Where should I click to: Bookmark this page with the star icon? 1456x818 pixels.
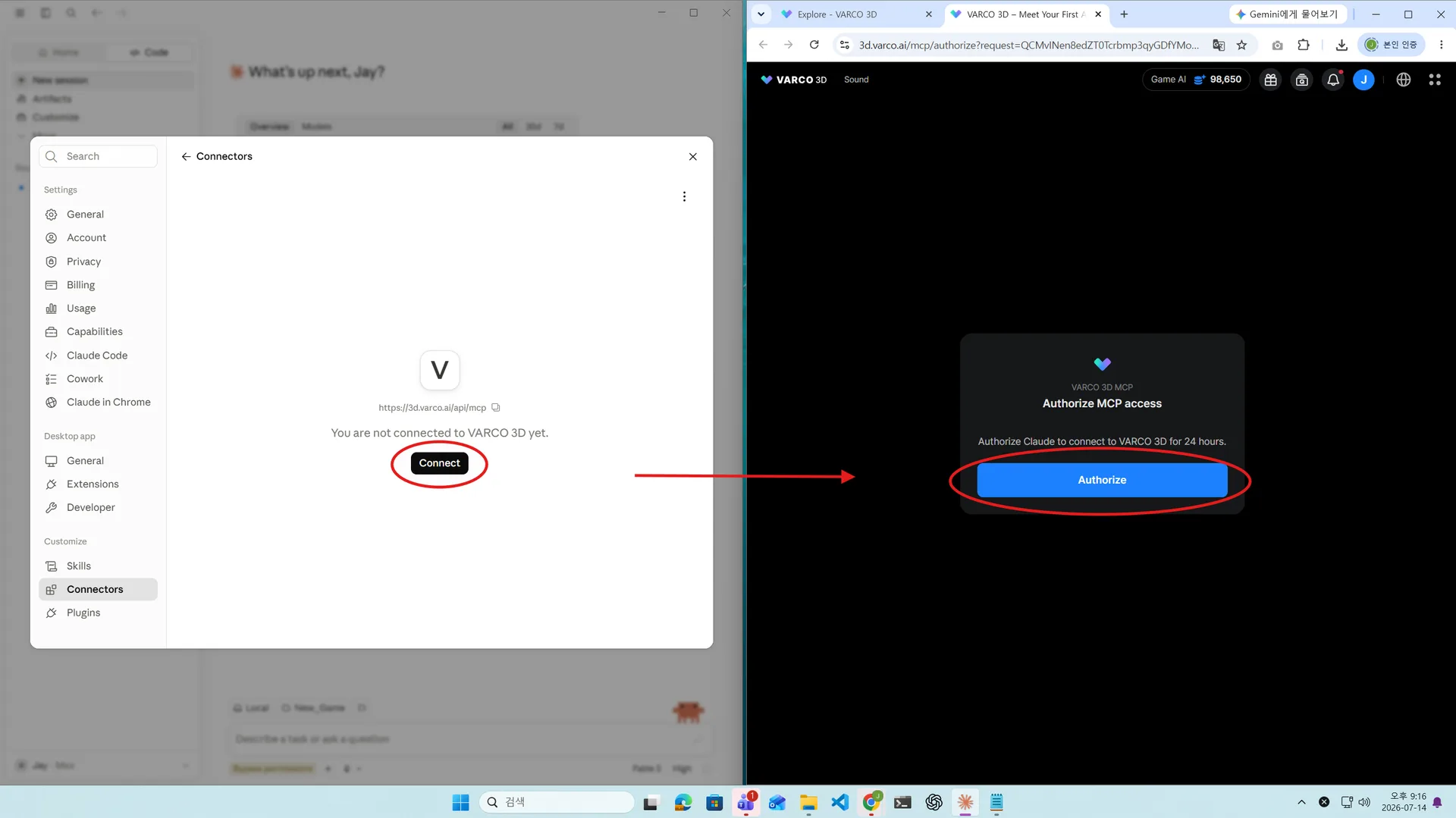coord(1241,45)
